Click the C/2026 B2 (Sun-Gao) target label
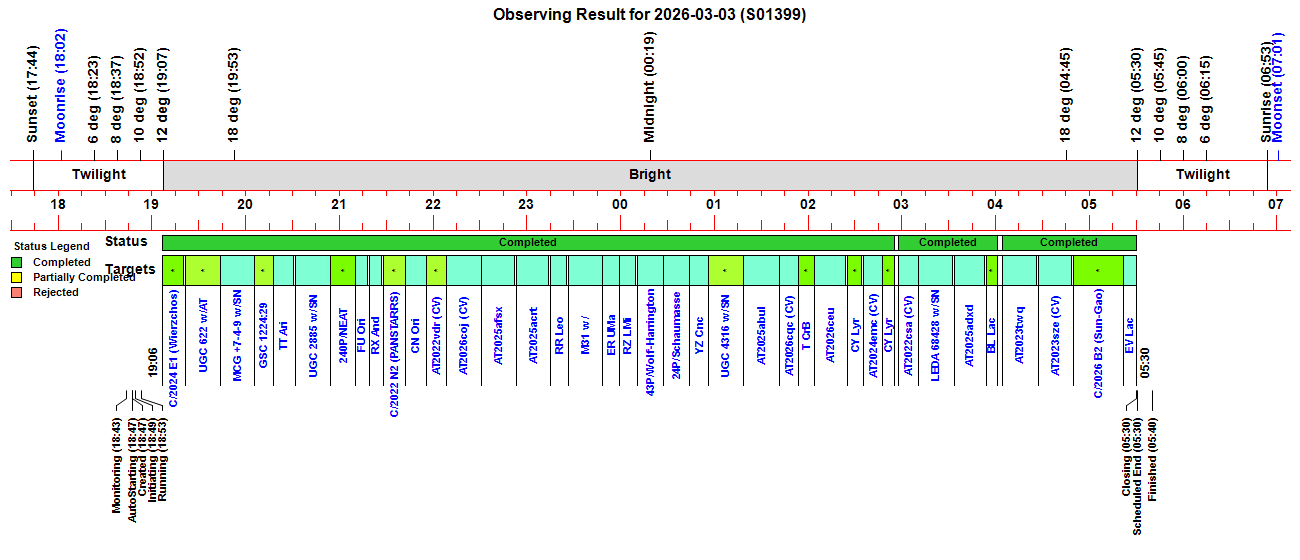This screenshot has height=560, width=1300. coord(1098,343)
